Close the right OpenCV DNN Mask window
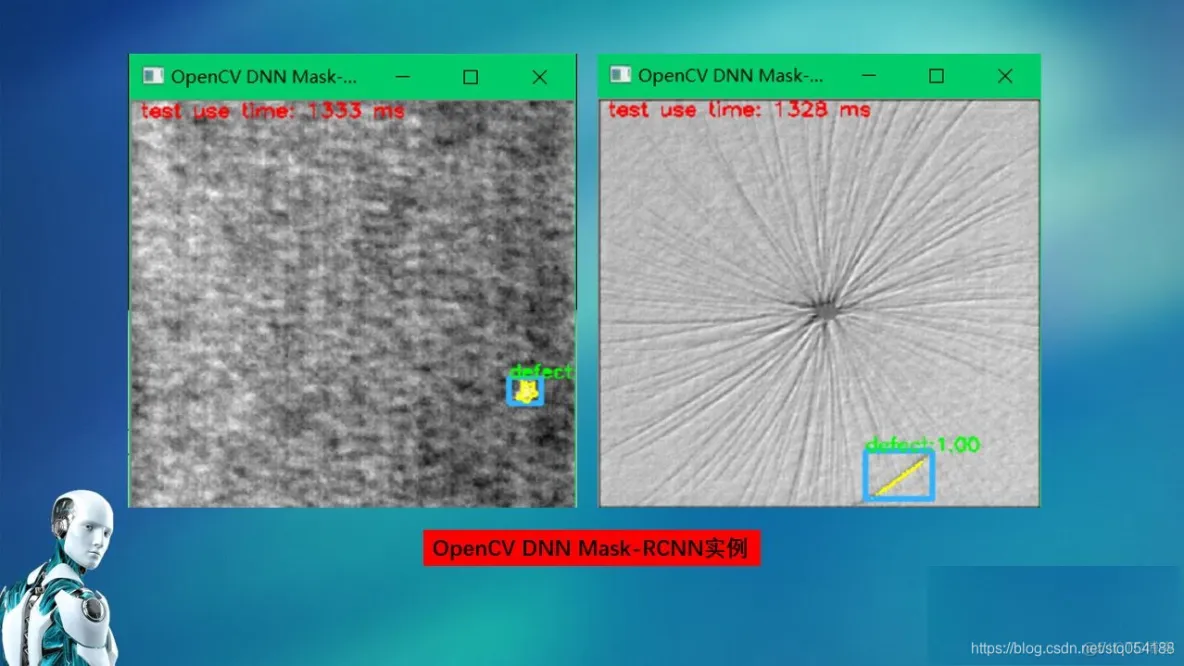This screenshot has height=666, width=1184. point(1005,76)
